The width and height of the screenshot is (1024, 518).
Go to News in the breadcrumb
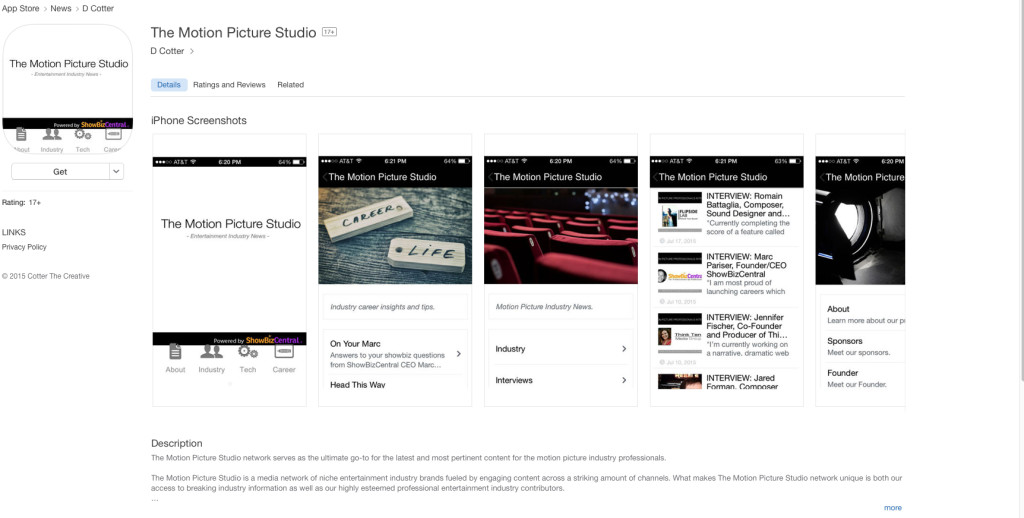61,8
